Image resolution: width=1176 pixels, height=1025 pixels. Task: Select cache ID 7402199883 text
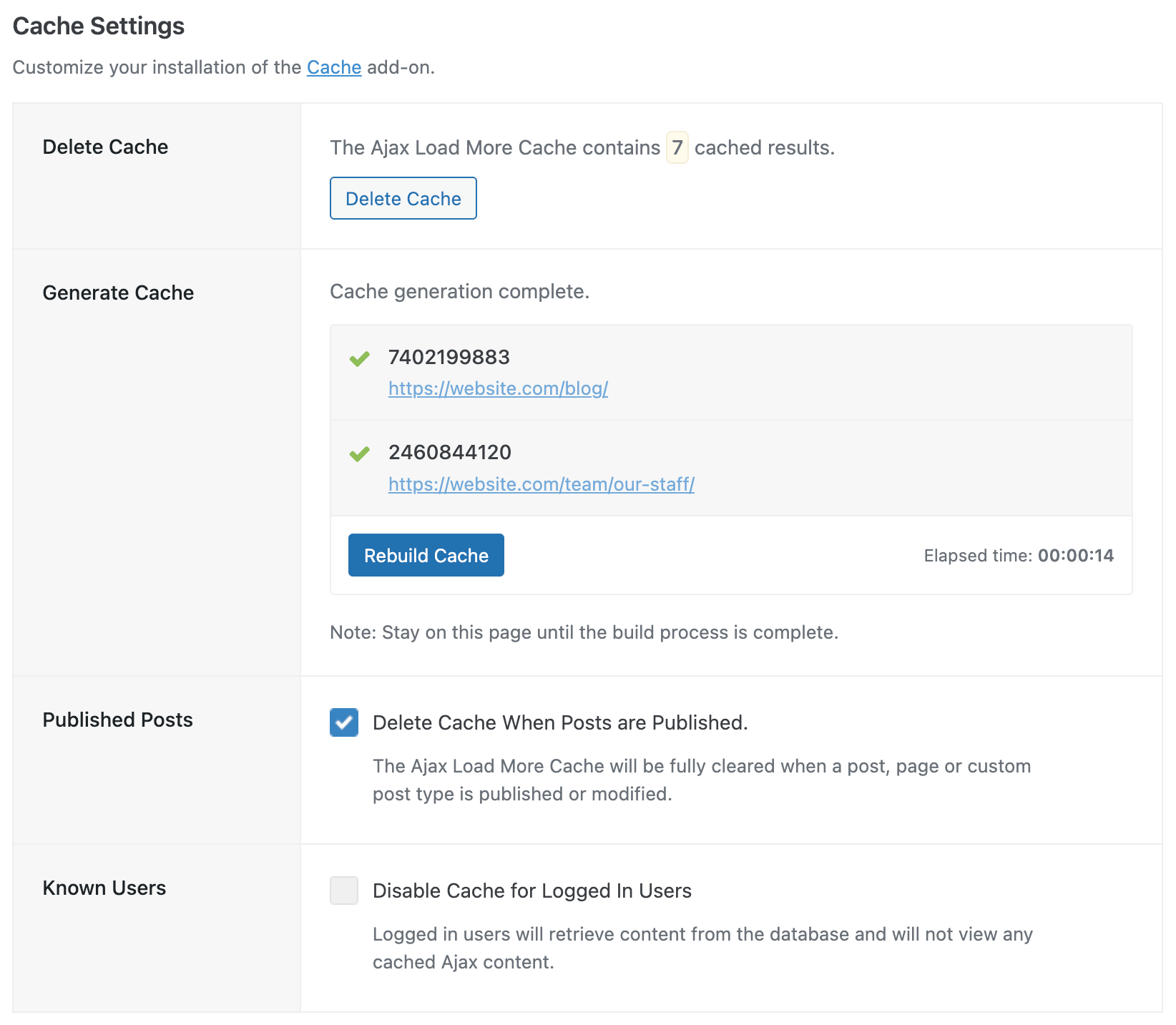pyautogui.click(x=449, y=357)
